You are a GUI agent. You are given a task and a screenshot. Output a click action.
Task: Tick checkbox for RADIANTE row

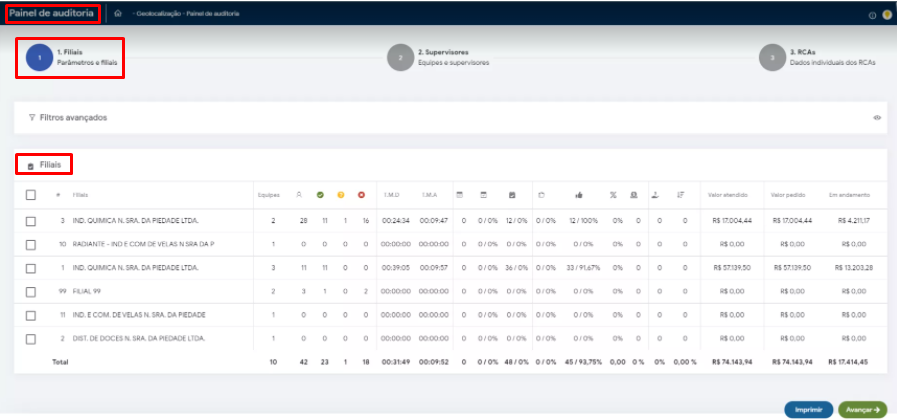[31, 244]
